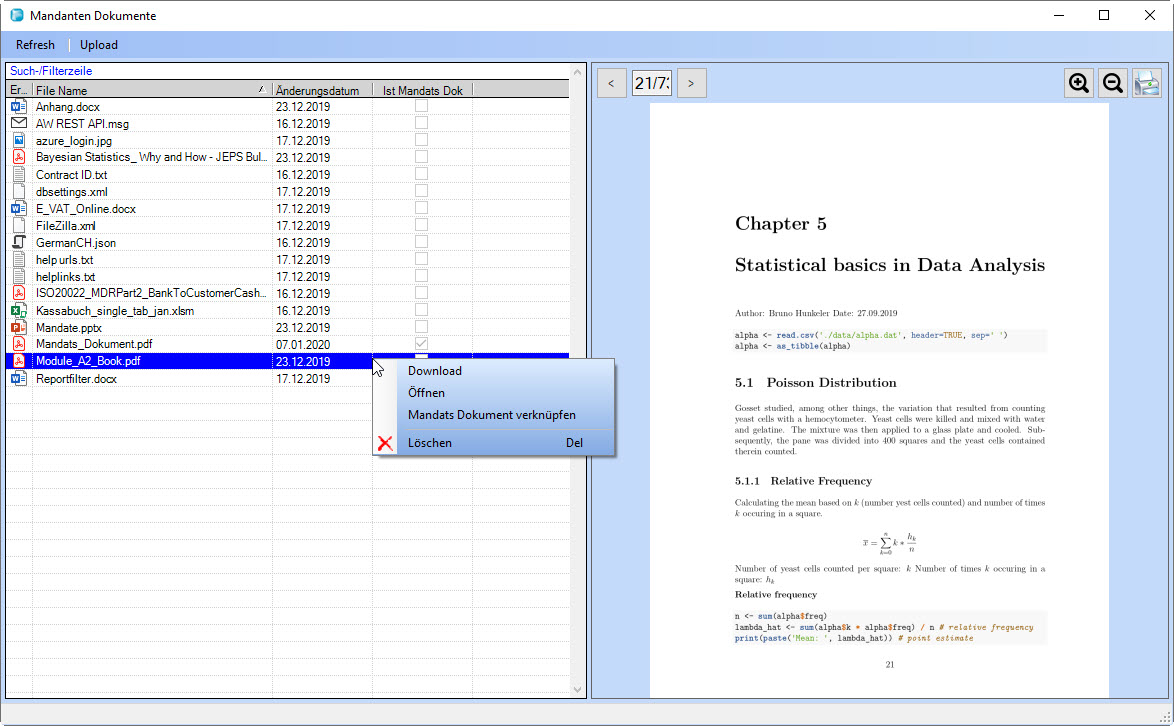Image resolution: width=1174 pixels, height=726 pixels.
Task: Click the PowerPoint icon beside Mandate.pptx
Action: (x=18, y=327)
